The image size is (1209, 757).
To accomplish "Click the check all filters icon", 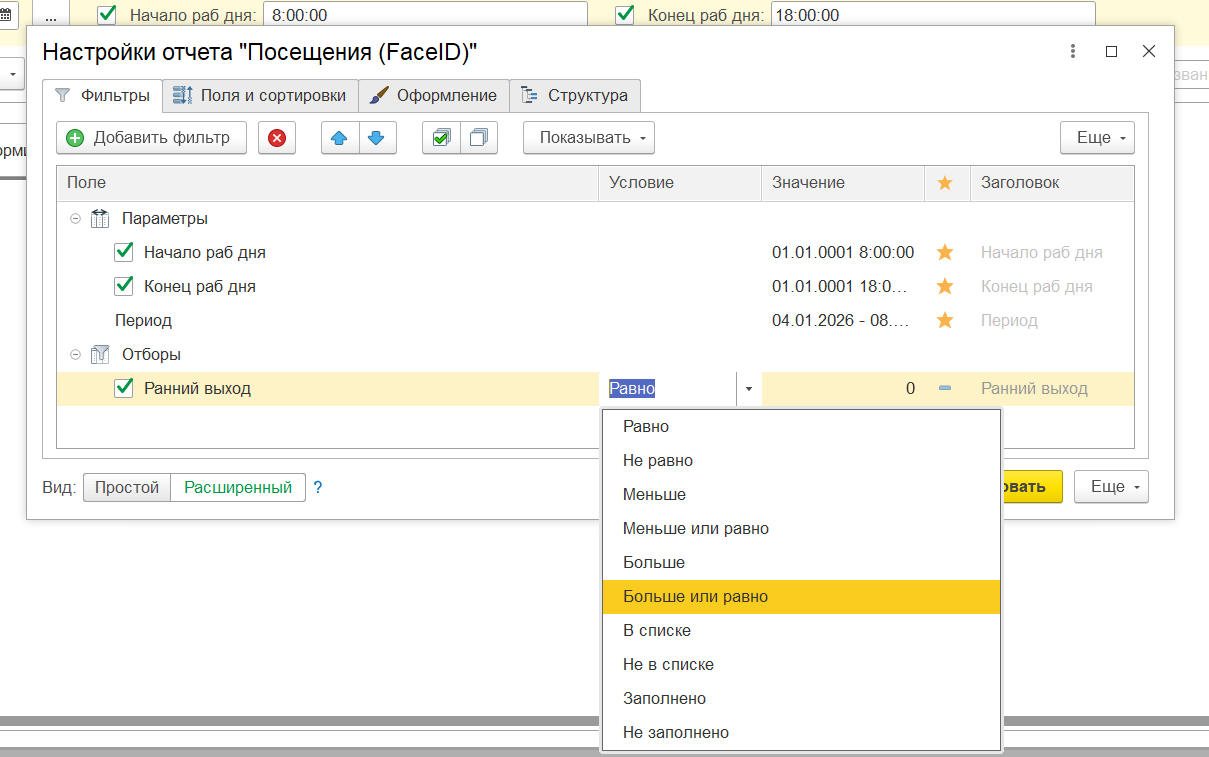I will [441, 138].
